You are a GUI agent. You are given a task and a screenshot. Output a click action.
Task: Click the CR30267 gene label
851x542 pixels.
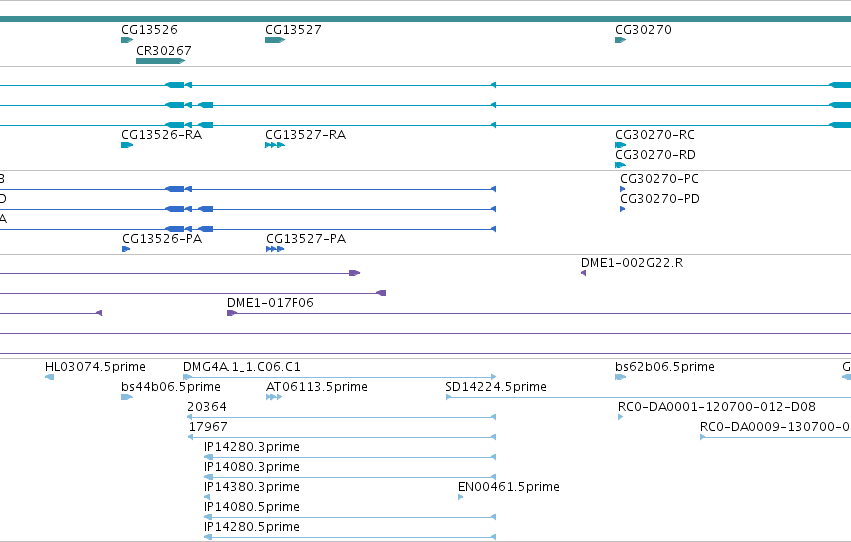[x=163, y=50]
